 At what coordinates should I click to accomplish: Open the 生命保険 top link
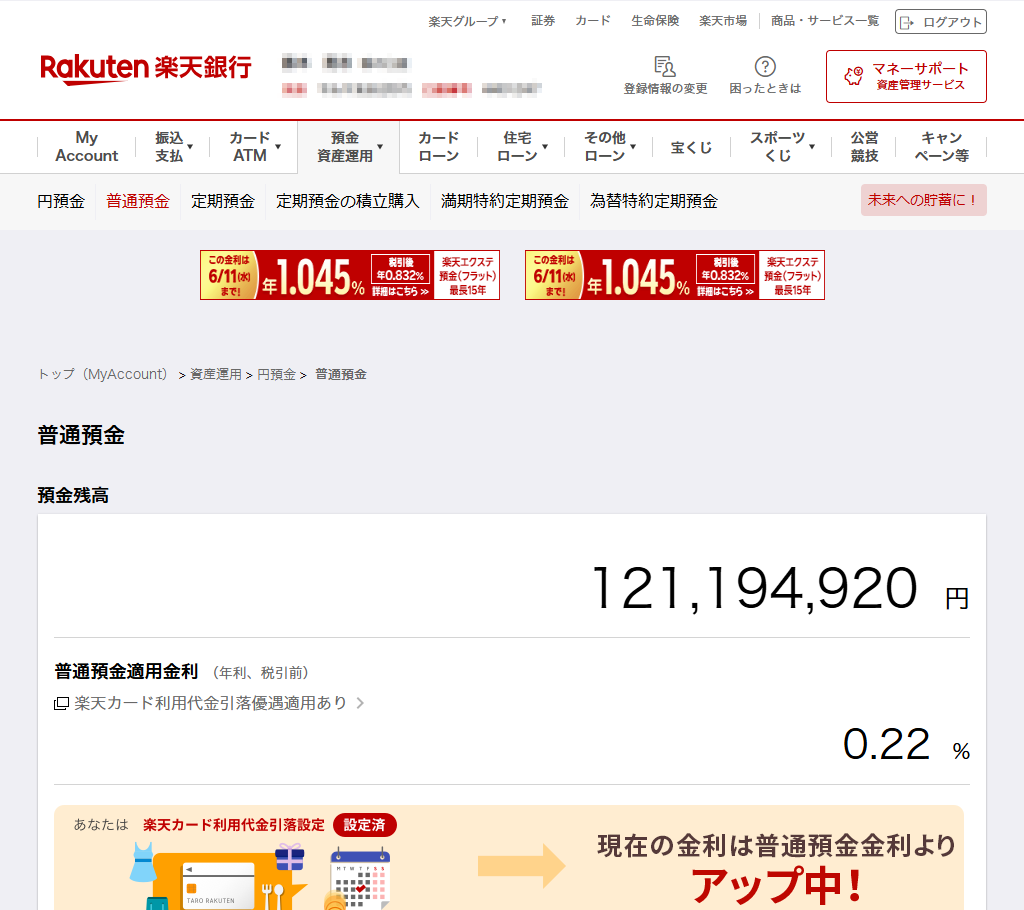point(655,21)
